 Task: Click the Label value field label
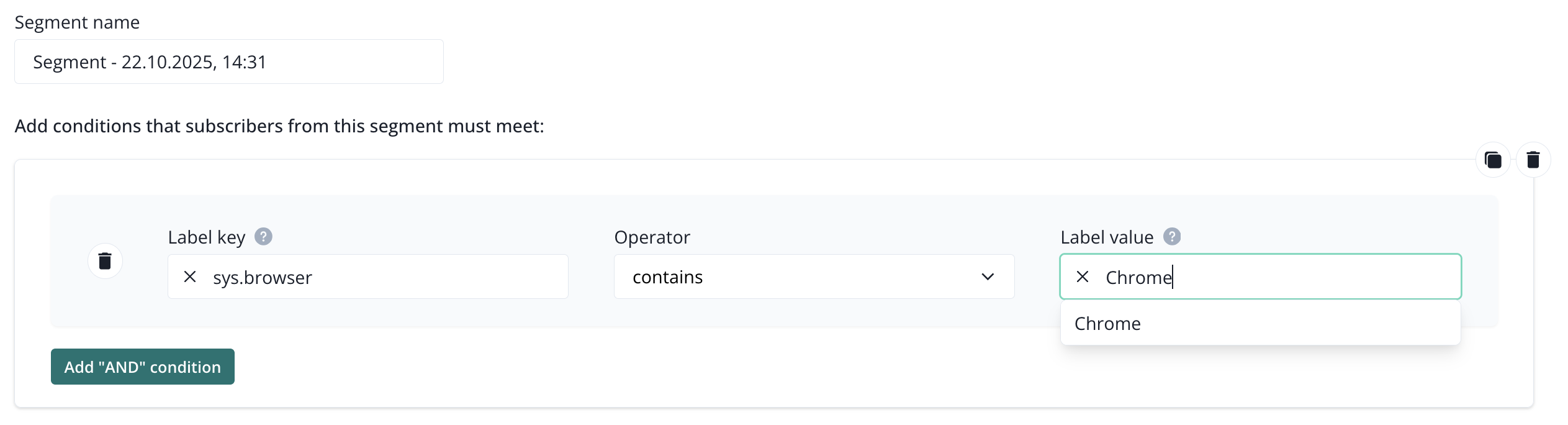point(1106,237)
